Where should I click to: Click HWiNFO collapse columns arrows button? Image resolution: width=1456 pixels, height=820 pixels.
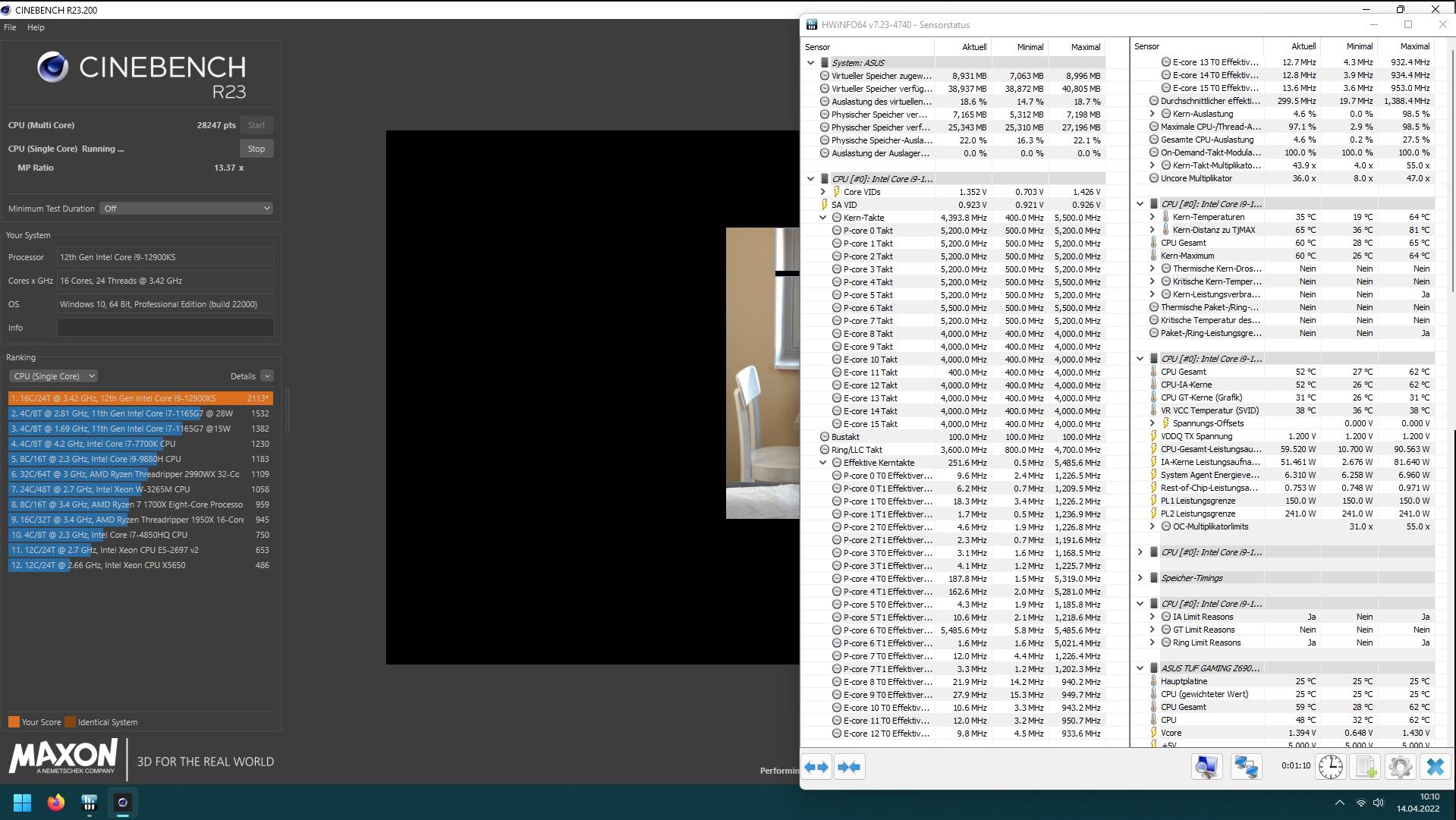(849, 767)
